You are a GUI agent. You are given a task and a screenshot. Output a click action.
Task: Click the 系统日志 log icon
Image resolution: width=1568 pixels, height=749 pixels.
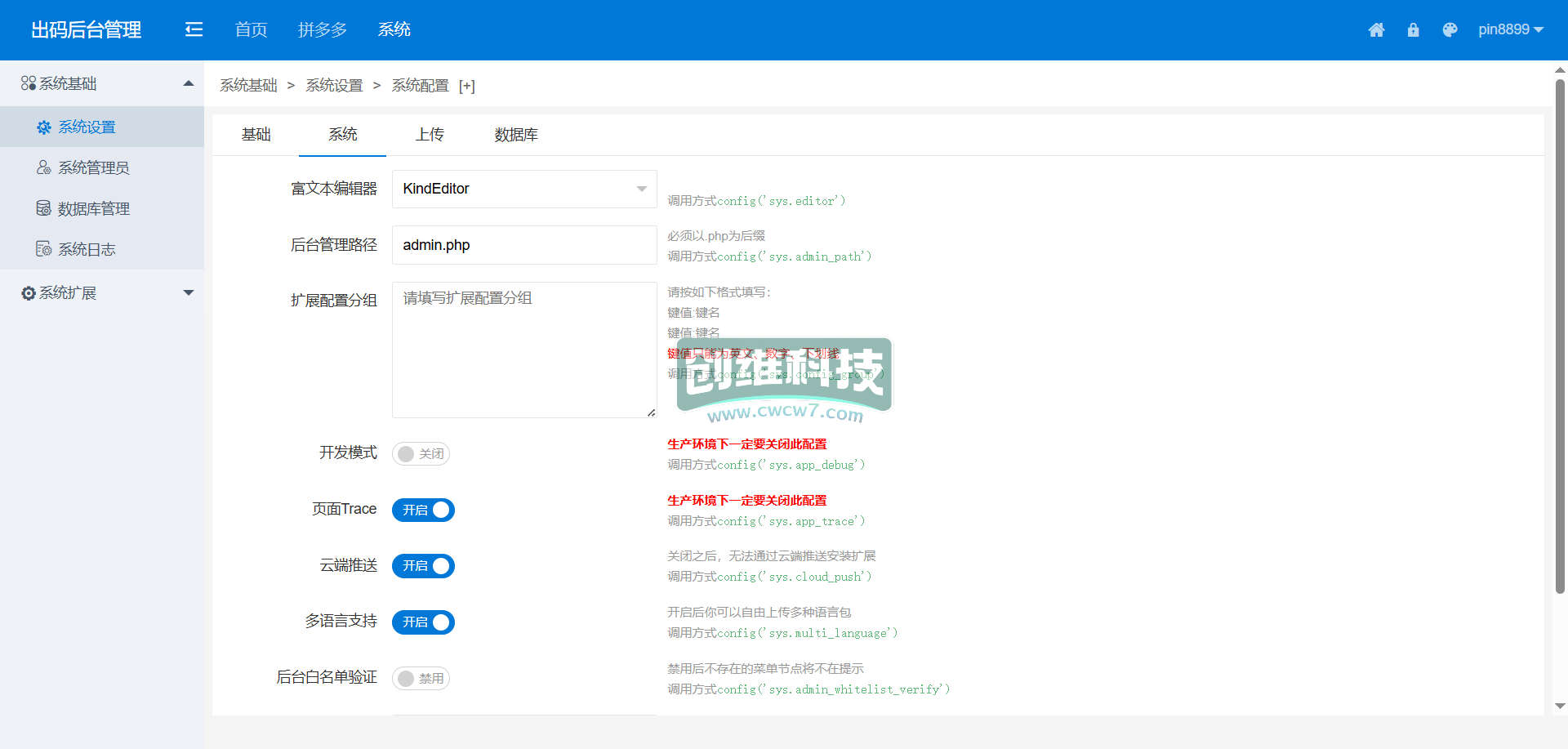pyautogui.click(x=44, y=249)
